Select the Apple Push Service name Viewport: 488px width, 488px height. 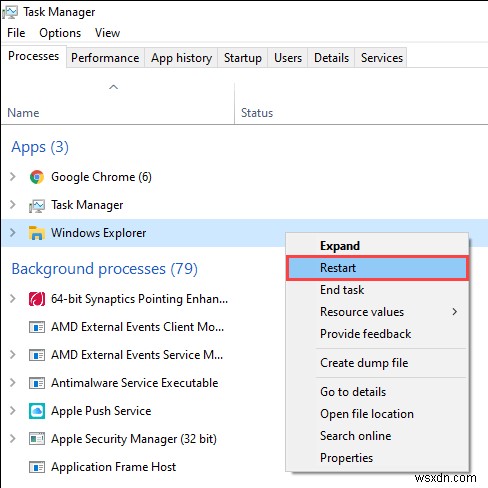pos(101,411)
